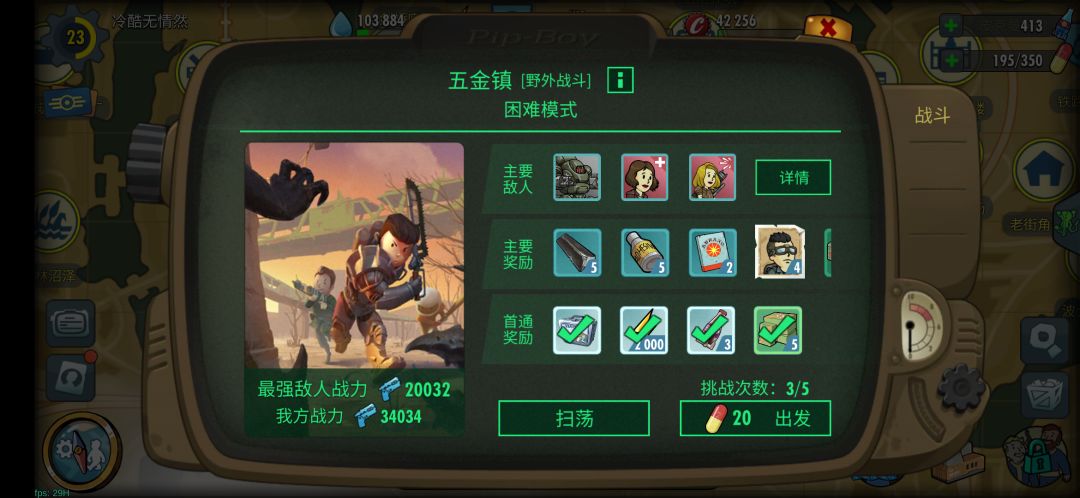1080x498 pixels.
Task: Select the power armor enemy icon
Action: pyautogui.click(x=577, y=177)
